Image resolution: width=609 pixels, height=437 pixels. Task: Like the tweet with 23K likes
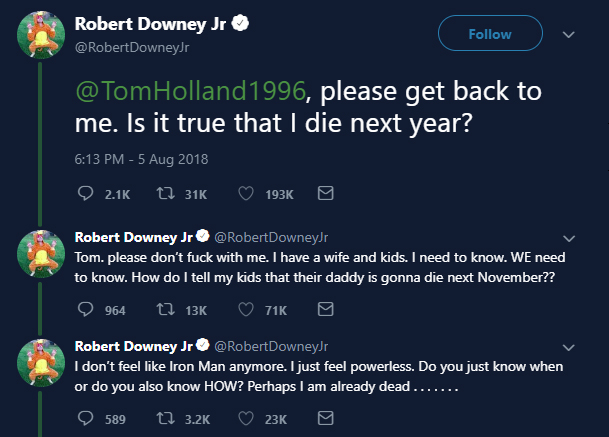pyautogui.click(x=245, y=418)
